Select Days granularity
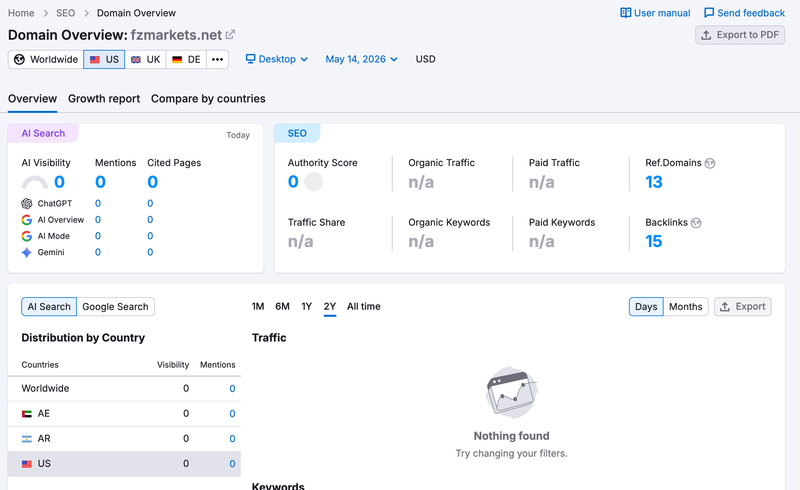Image resolution: width=800 pixels, height=490 pixels. pos(646,307)
